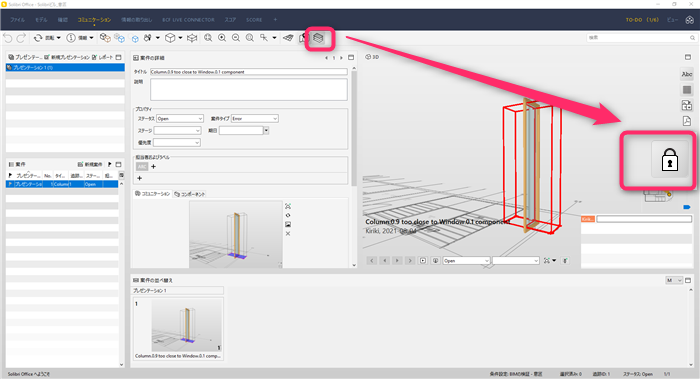Click the PDF export icon in viewer sidebar

687,121
